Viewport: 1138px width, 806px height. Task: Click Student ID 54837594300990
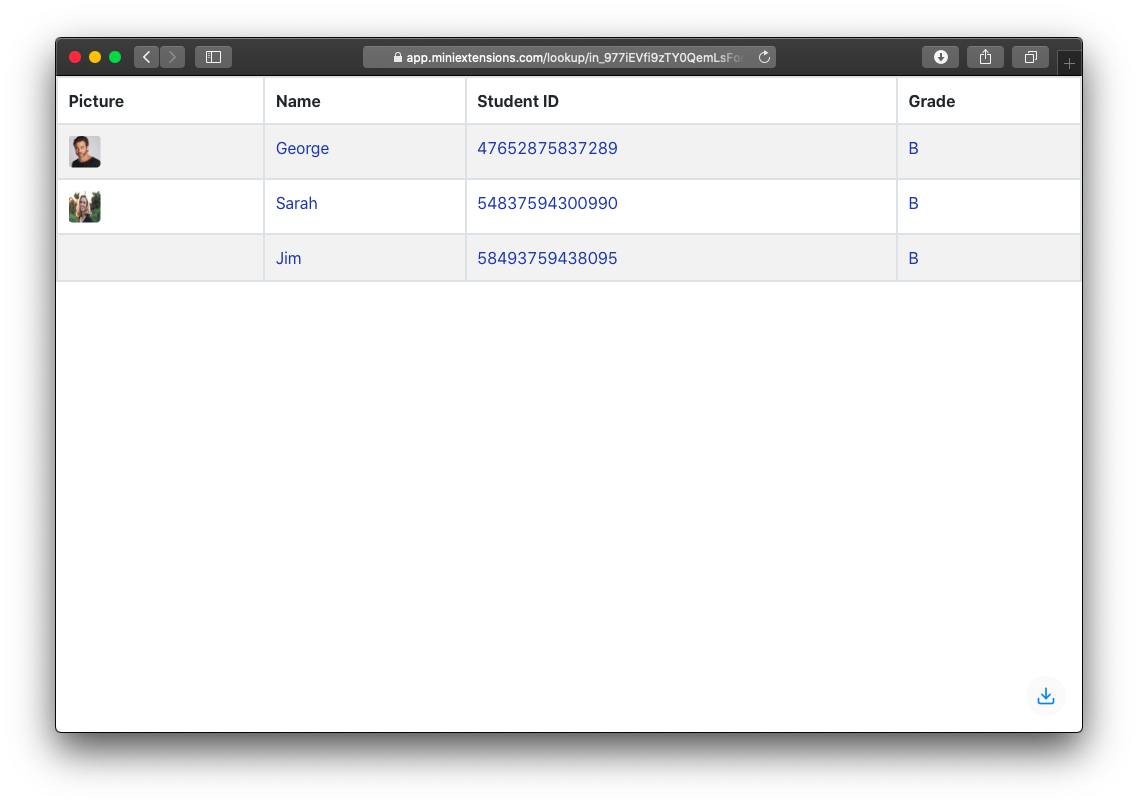coord(547,204)
